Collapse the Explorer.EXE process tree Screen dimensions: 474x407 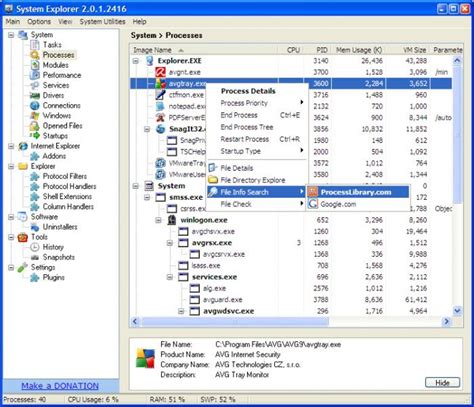[x=136, y=61]
